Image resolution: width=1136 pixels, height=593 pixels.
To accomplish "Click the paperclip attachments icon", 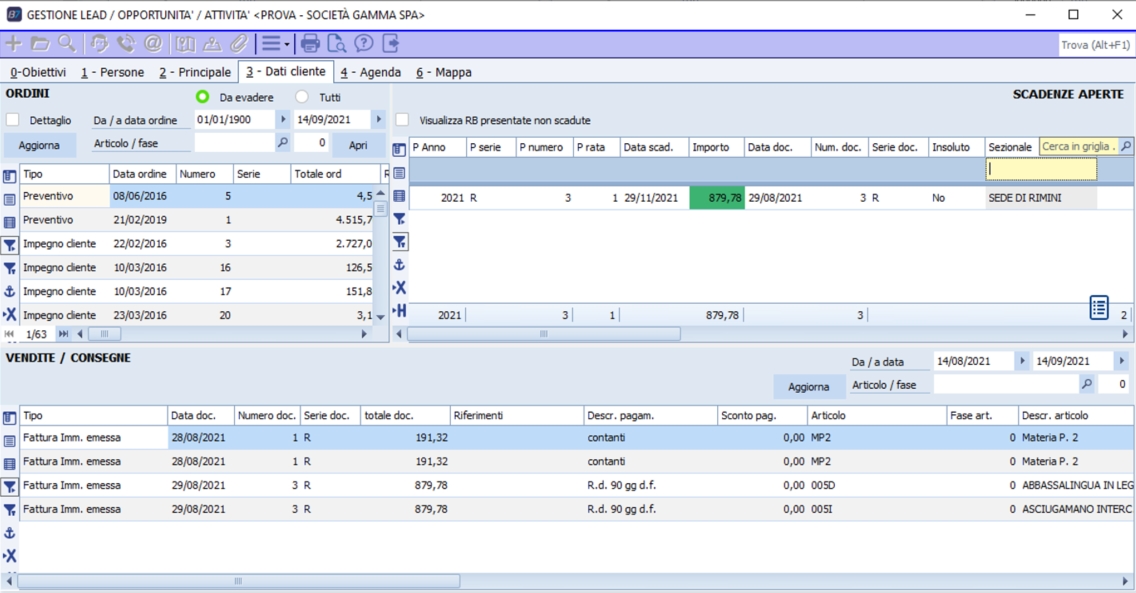I will 238,43.
